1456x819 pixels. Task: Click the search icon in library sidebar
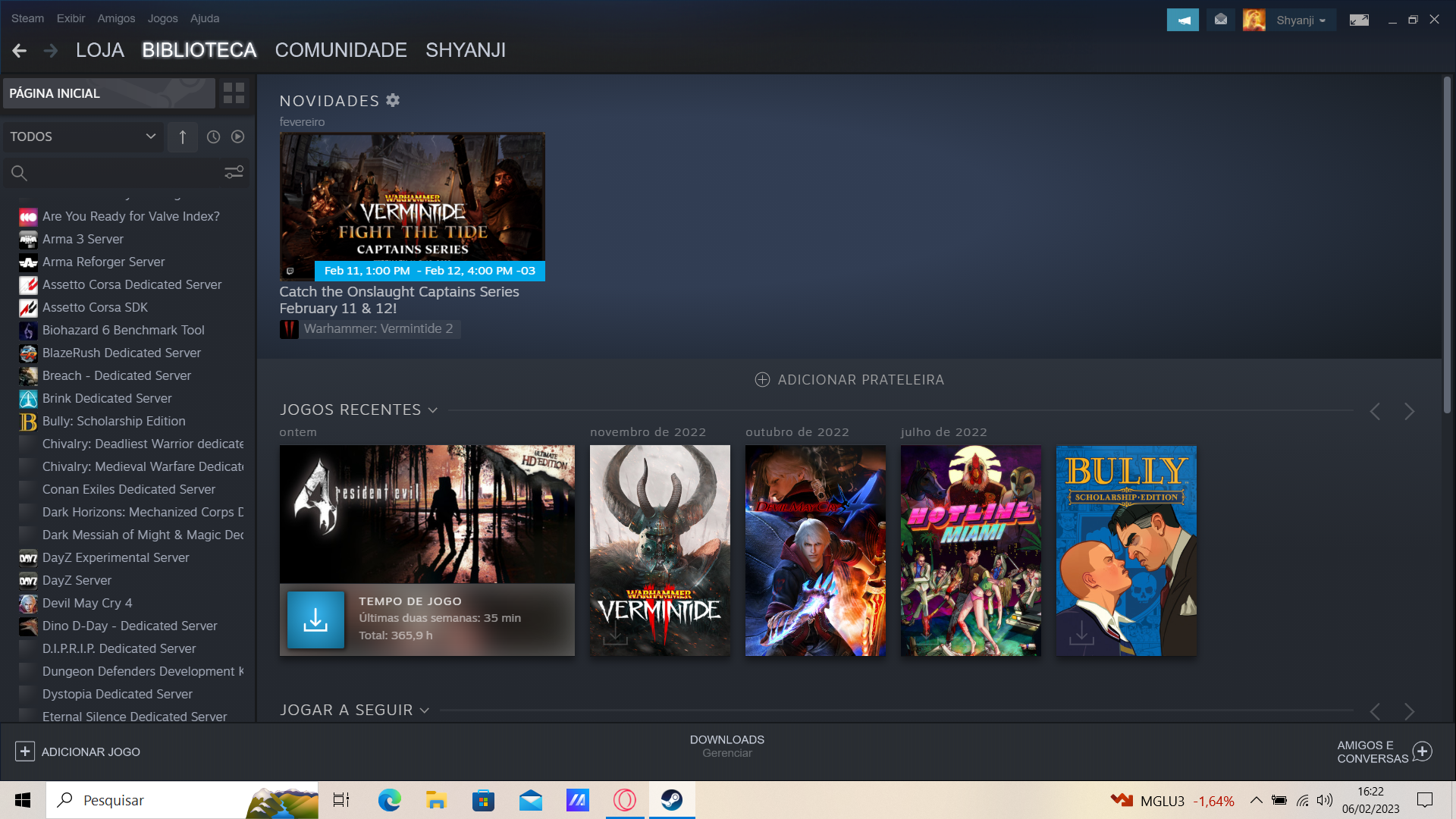19,172
